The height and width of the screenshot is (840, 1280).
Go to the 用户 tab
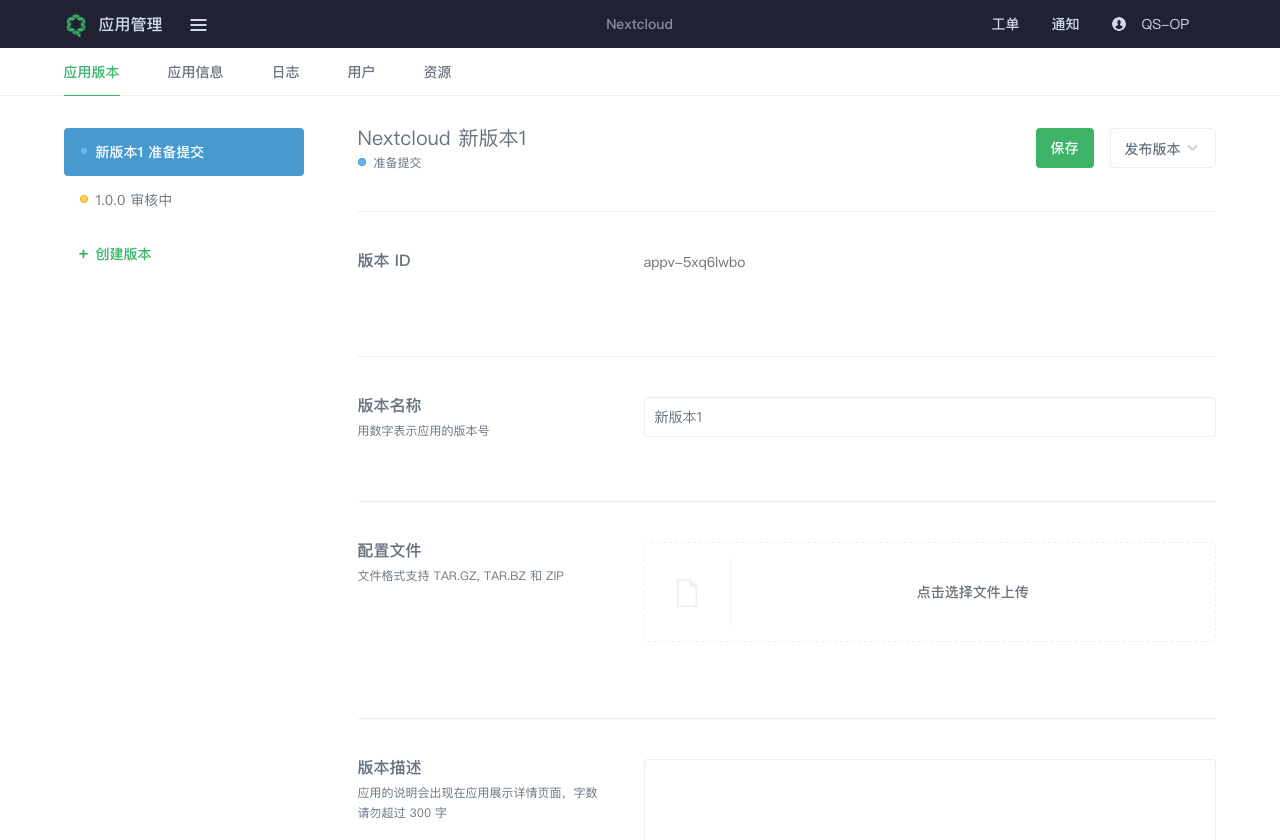coord(361,72)
